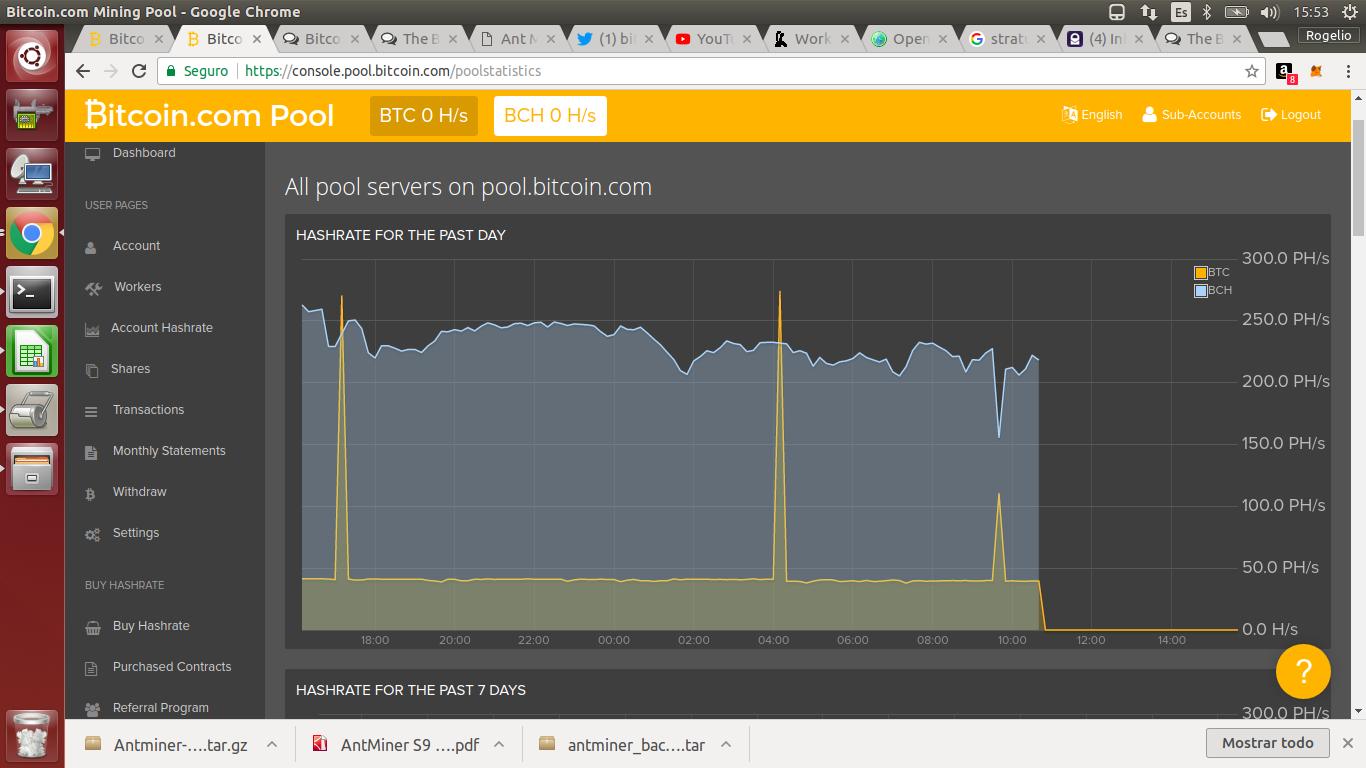Click the Buy Hashrate basket icon
1366x768 pixels.
coord(93,627)
